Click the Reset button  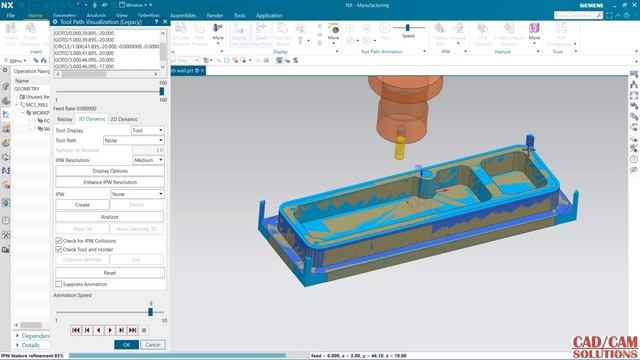coord(110,273)
